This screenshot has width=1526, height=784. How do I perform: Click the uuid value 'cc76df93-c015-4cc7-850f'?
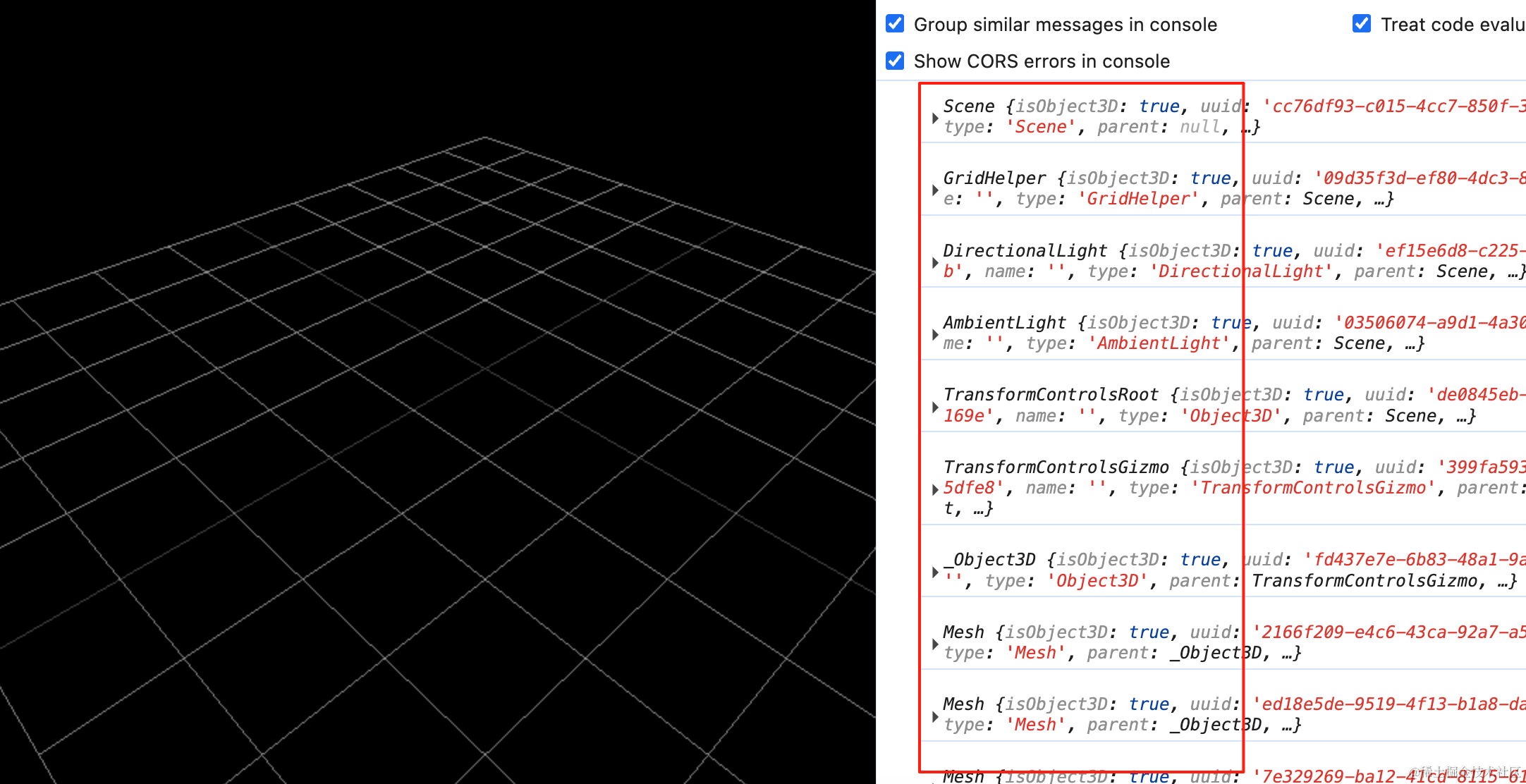(1393, 106)
